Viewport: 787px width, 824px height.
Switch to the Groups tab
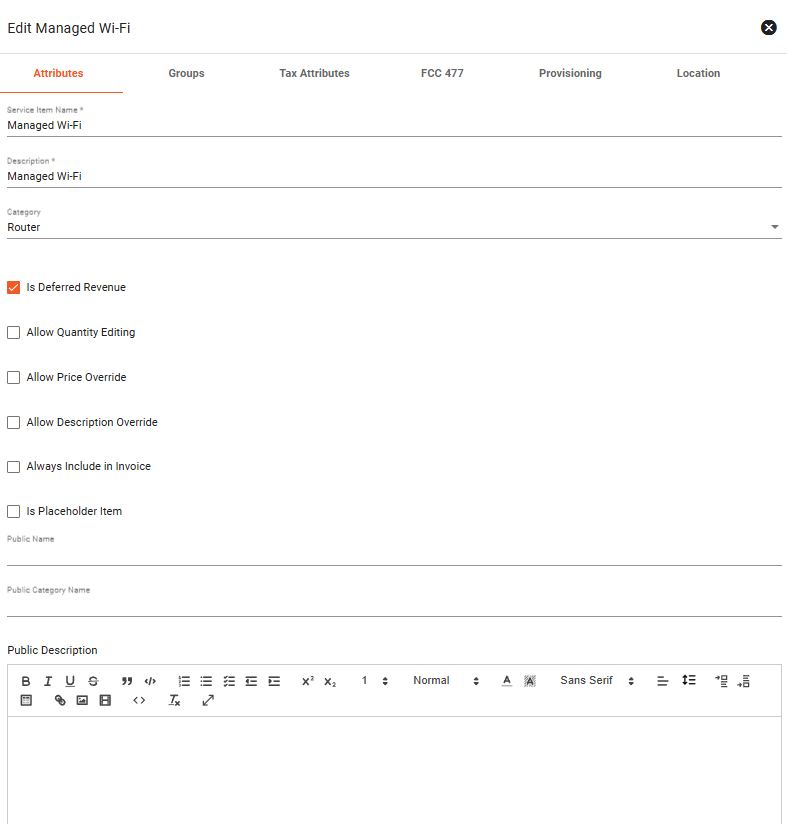(x=187, y=73)
